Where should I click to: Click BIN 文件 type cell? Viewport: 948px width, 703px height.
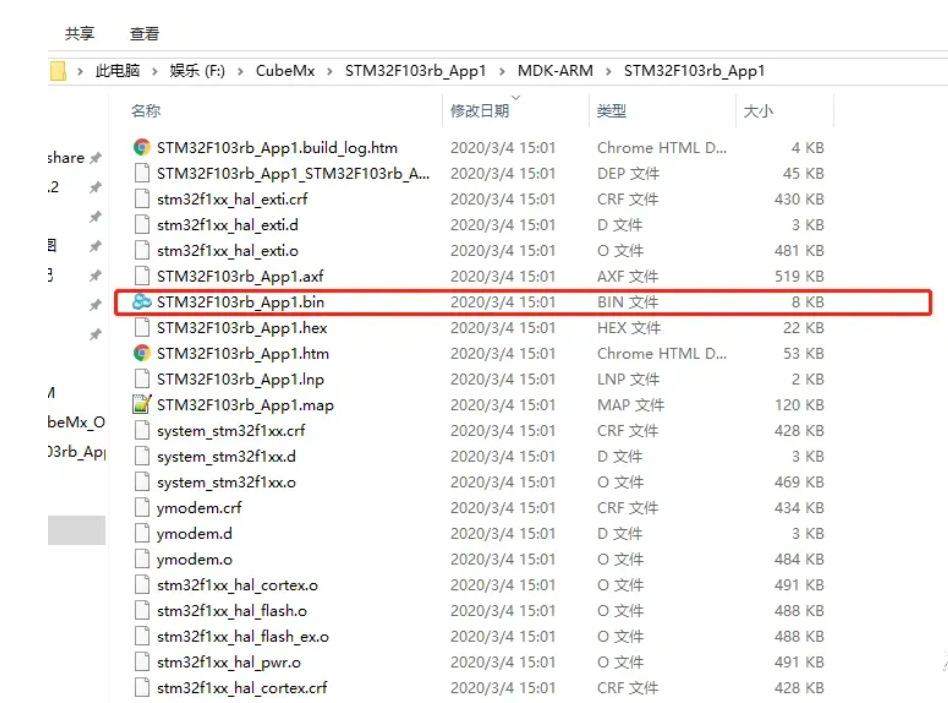[628, 302]
